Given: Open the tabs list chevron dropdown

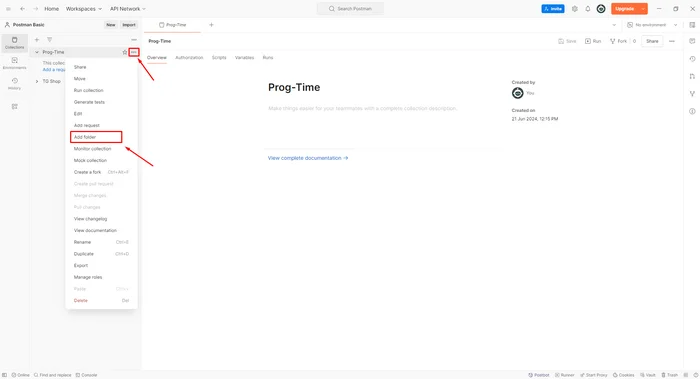Looking at the screenshot, I should [614, 25].
